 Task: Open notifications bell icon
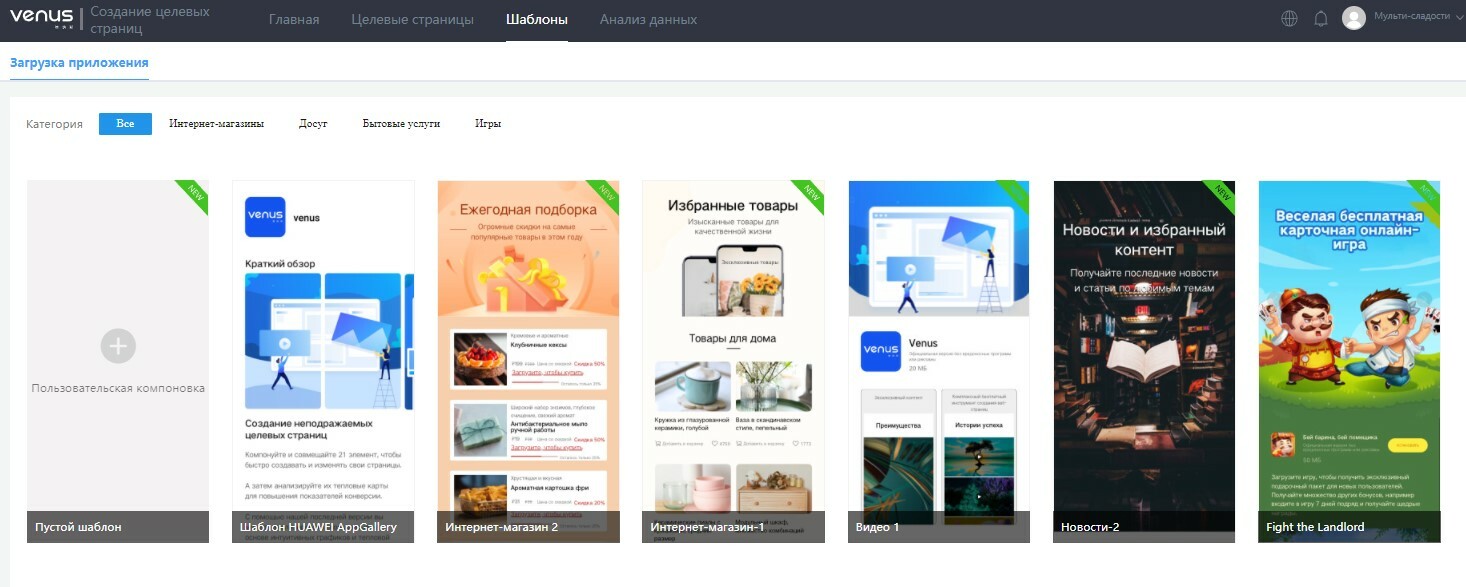1320,19
